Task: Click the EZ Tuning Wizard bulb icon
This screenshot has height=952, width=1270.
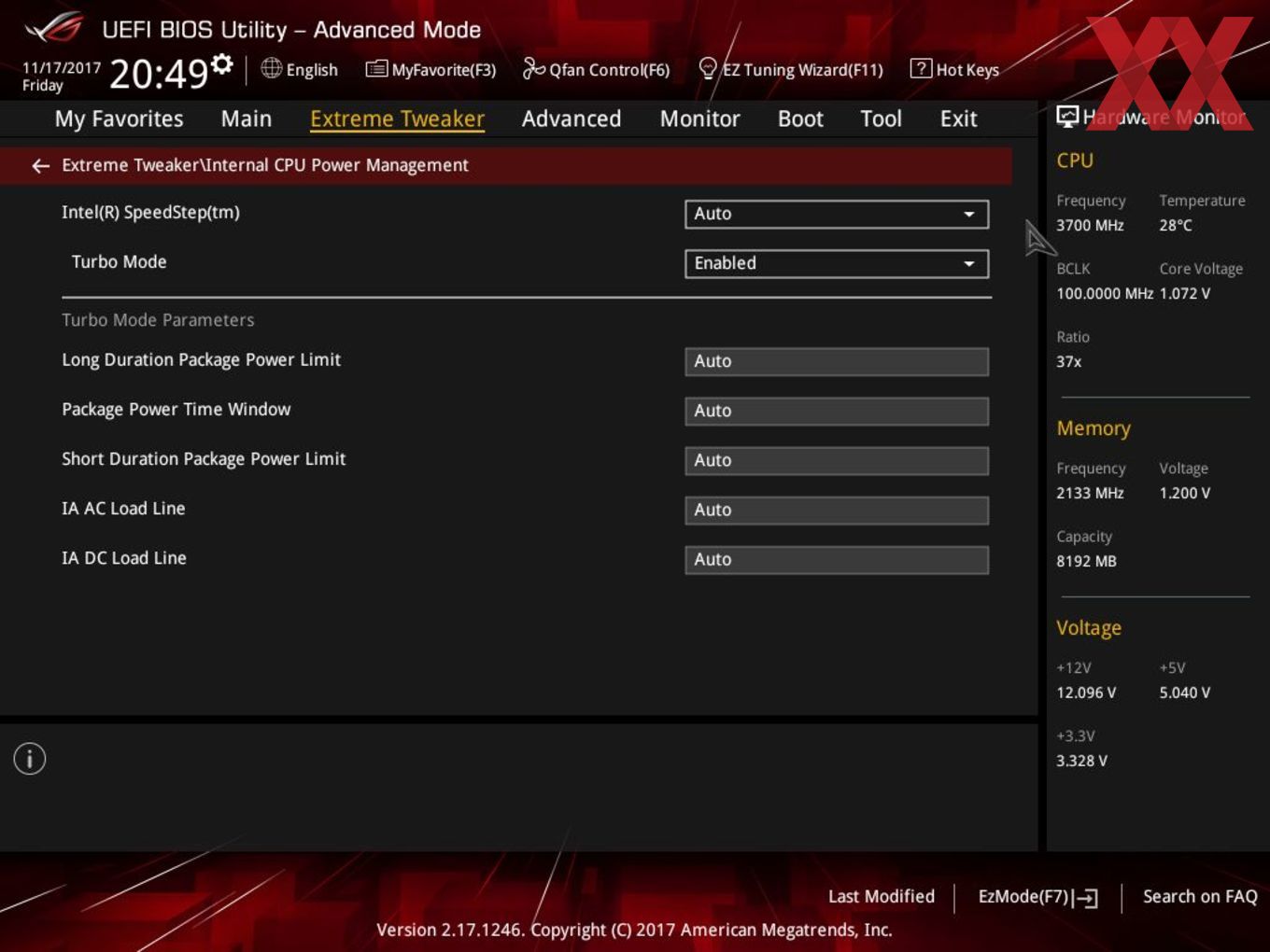Action: pos(708,68)
